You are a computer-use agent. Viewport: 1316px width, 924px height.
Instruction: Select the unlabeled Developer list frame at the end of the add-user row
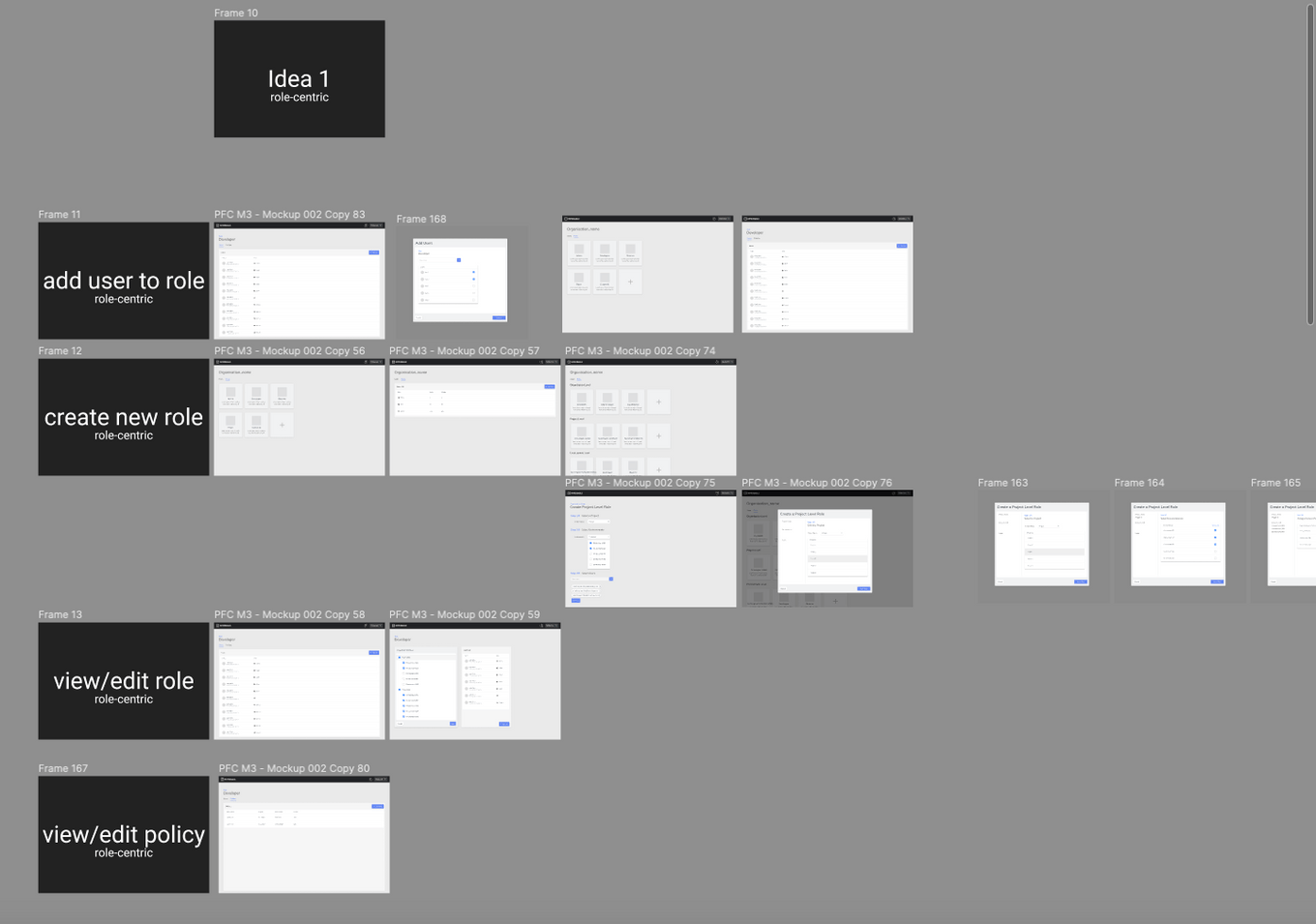point(827,274)
